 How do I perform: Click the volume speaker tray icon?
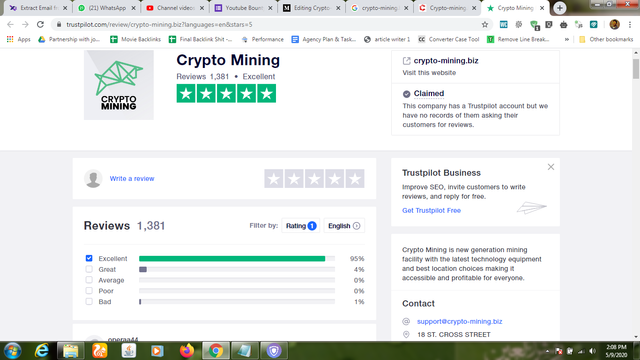point(592,351)
